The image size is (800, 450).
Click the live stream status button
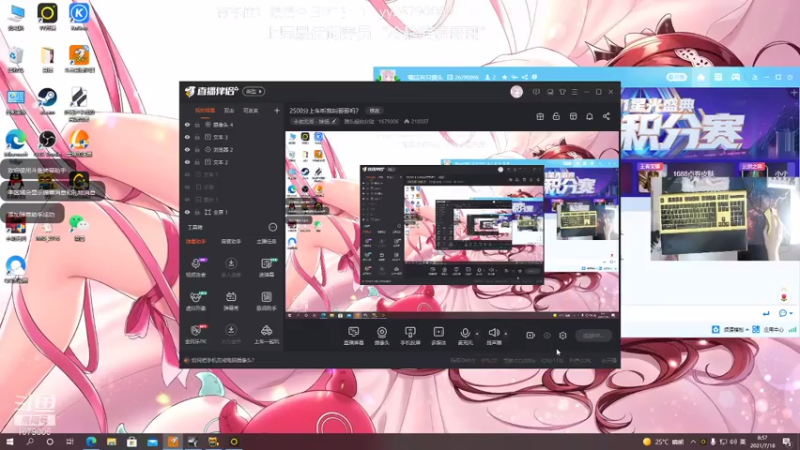click(x=593, y=336)
